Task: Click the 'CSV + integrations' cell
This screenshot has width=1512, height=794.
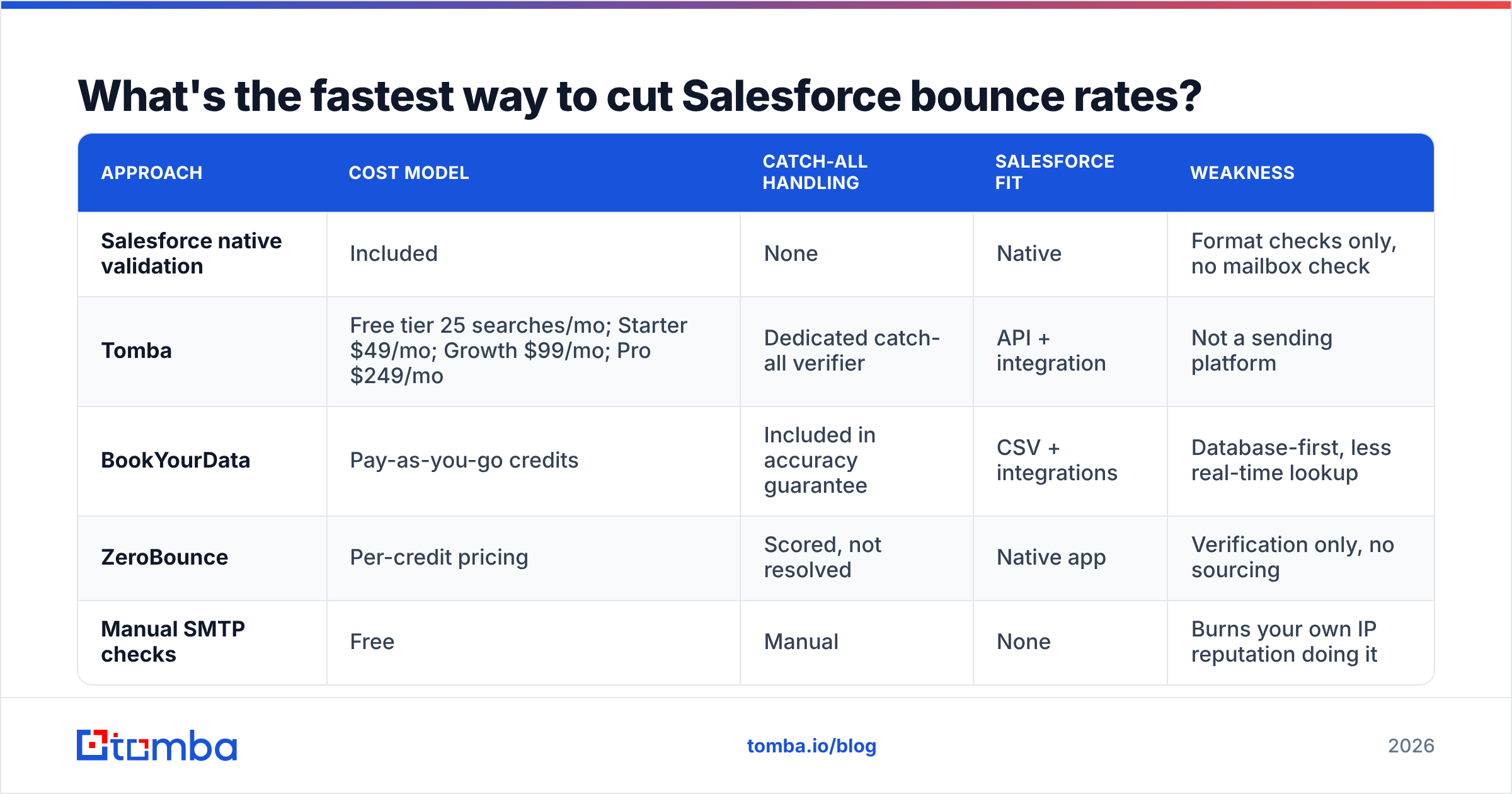Action: tap(1057, 460)
